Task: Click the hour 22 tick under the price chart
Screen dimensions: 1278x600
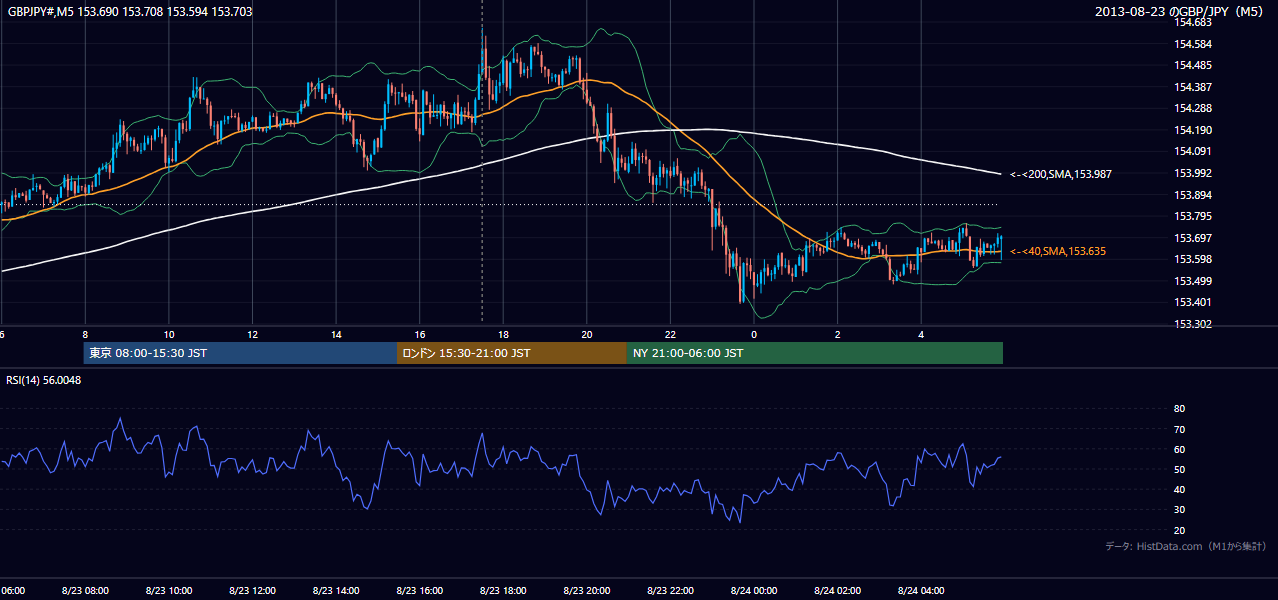Action: tap(670, 334)
